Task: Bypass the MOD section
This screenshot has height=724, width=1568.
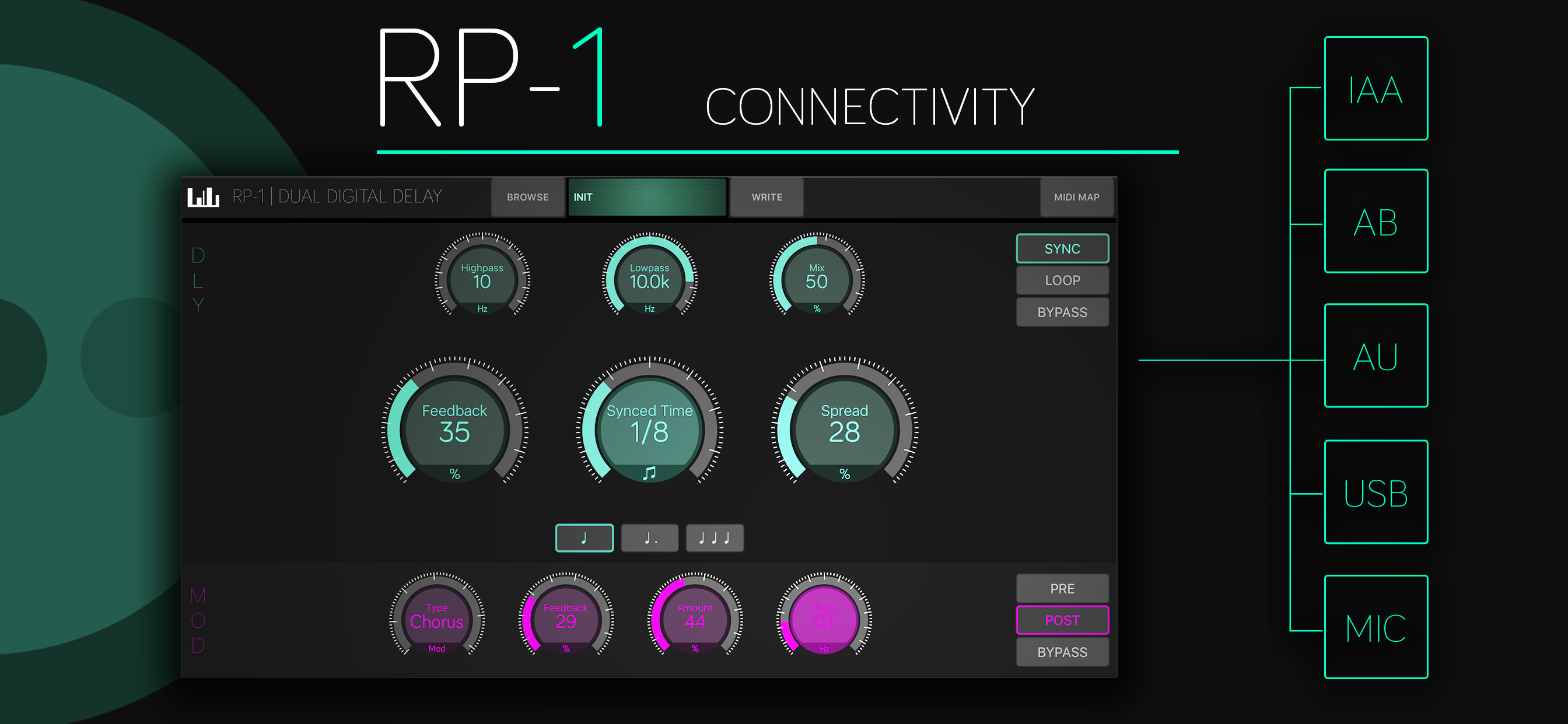Action: [x=1062, y=652]
